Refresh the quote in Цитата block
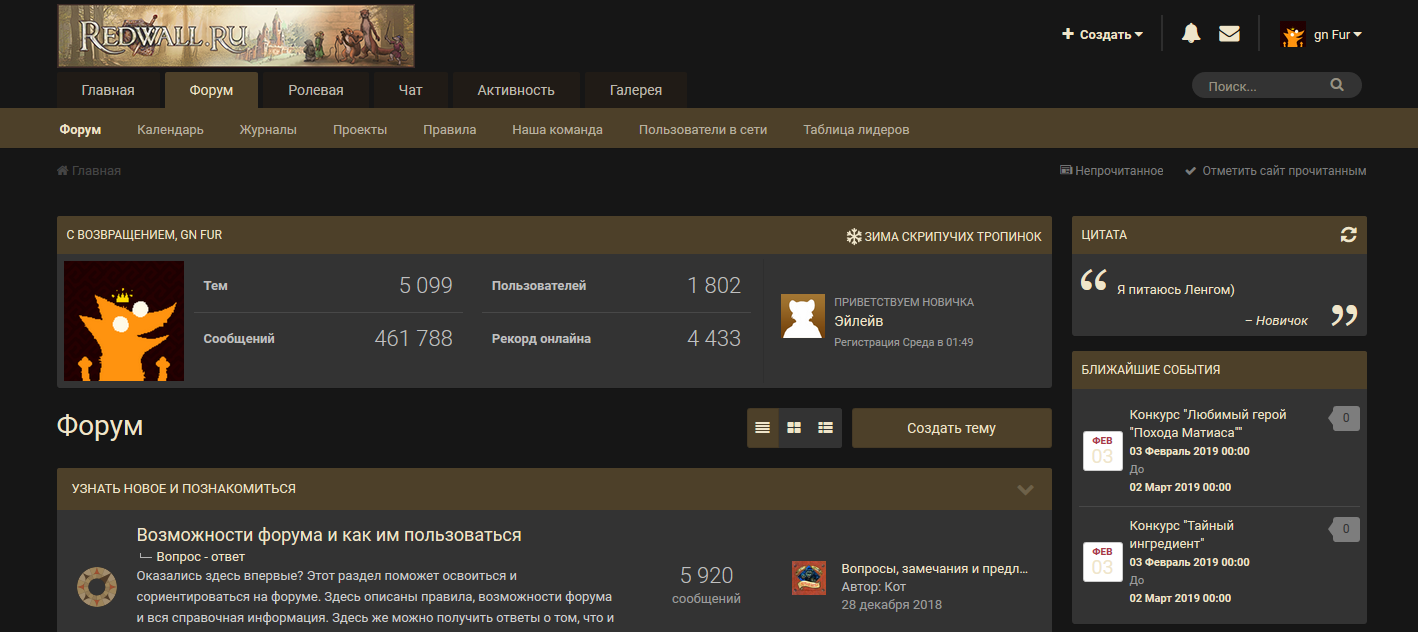Image resolution: width=1418 pixels, height=632 pixels. pos(1349,235)
